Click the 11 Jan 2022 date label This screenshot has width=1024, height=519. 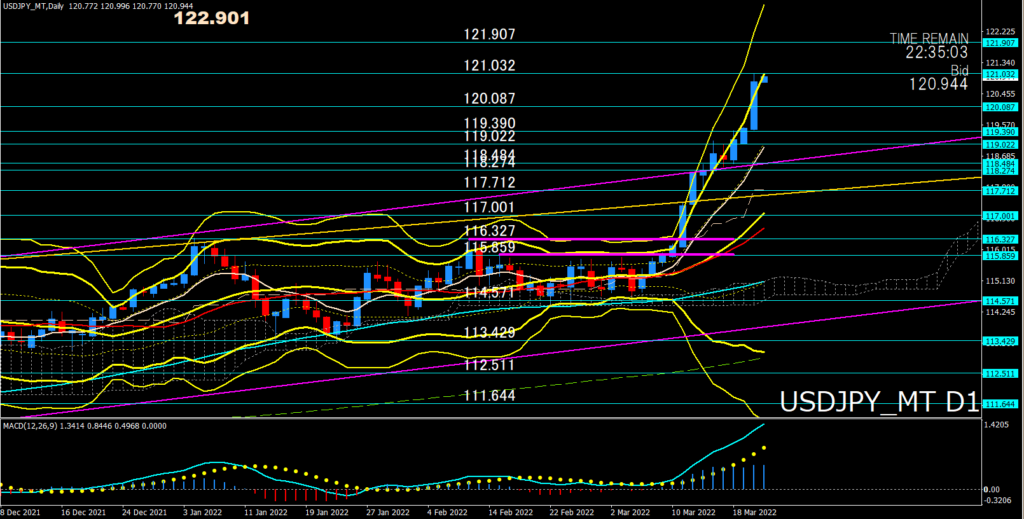[266, 512]
